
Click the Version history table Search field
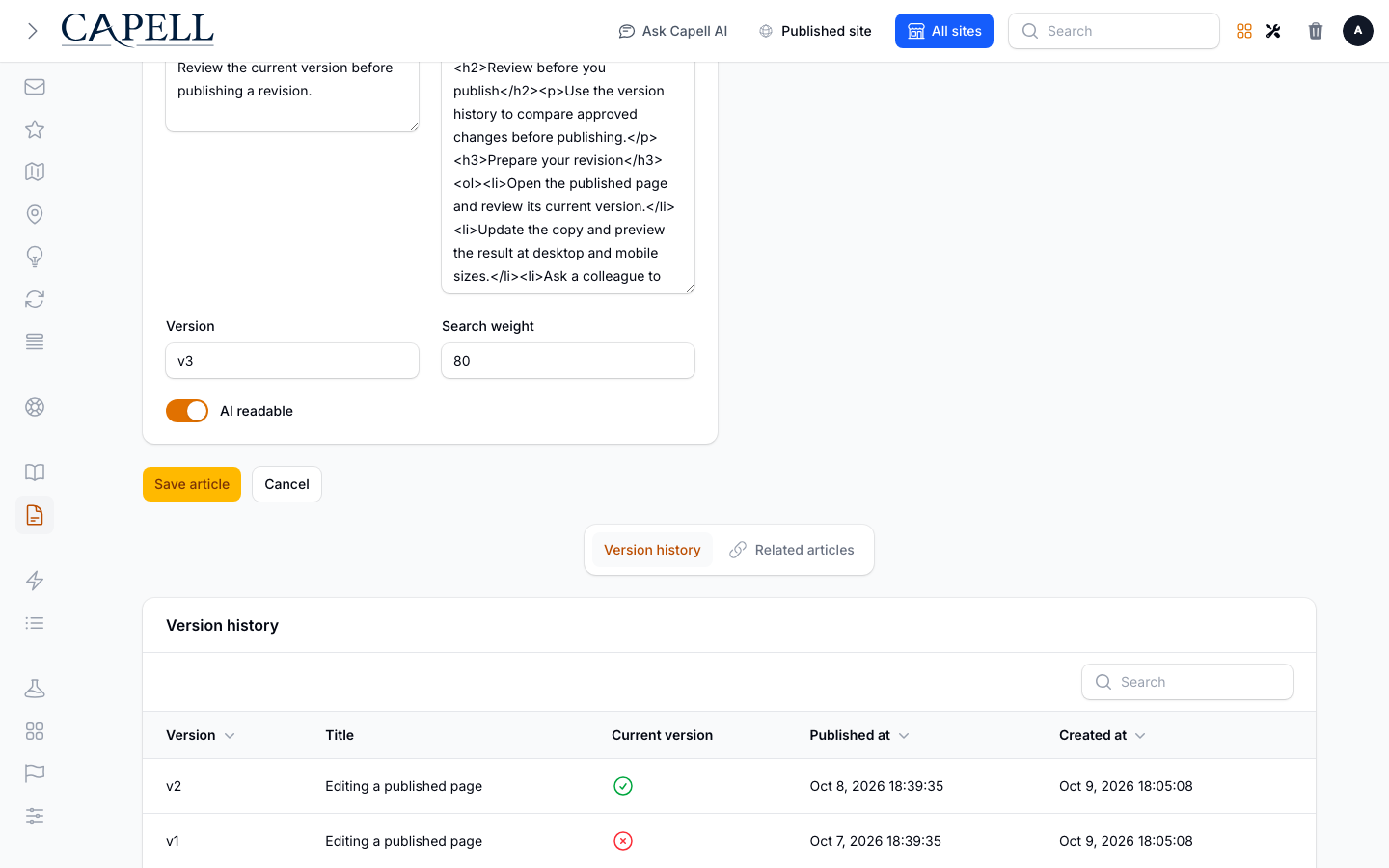1187,682
